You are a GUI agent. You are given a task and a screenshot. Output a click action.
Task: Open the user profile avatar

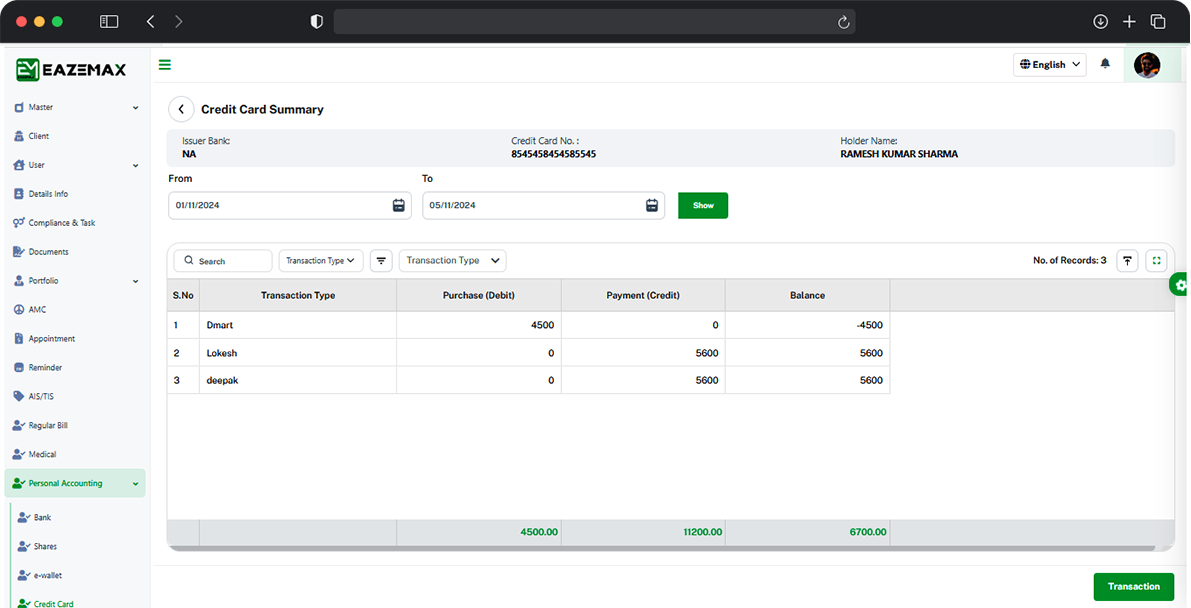tap(1147, 65)
